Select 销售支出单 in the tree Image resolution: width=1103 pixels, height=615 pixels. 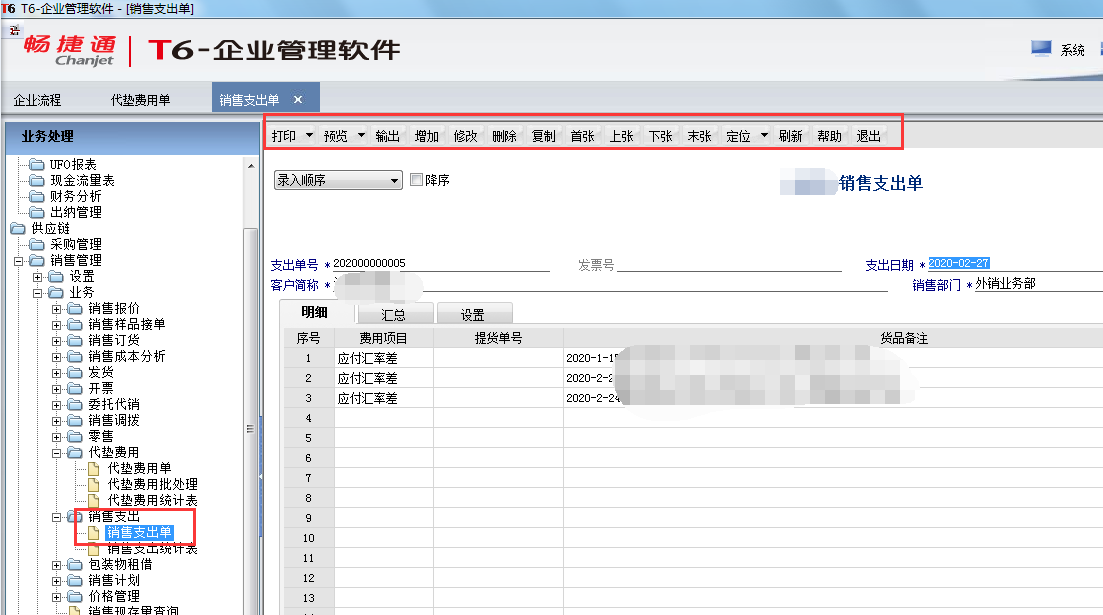(139, 533)
